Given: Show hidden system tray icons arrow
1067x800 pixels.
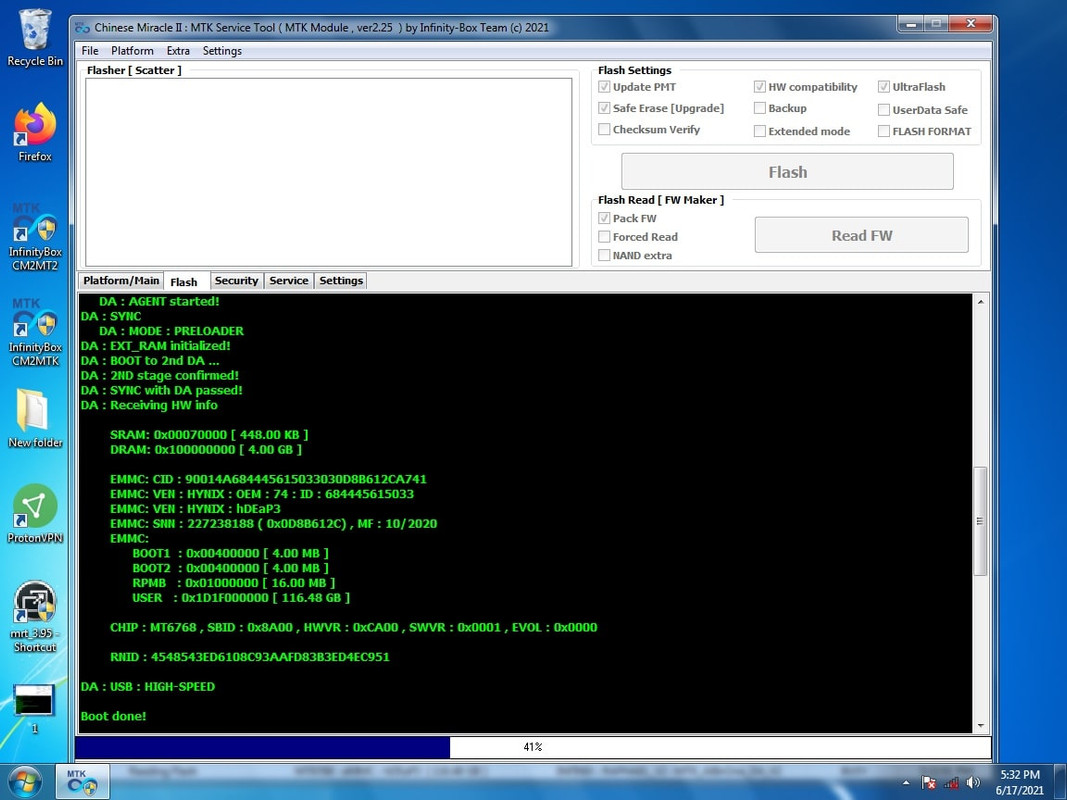Looking at the screenshot, I should pyautogui.click(x=906, y=783).
